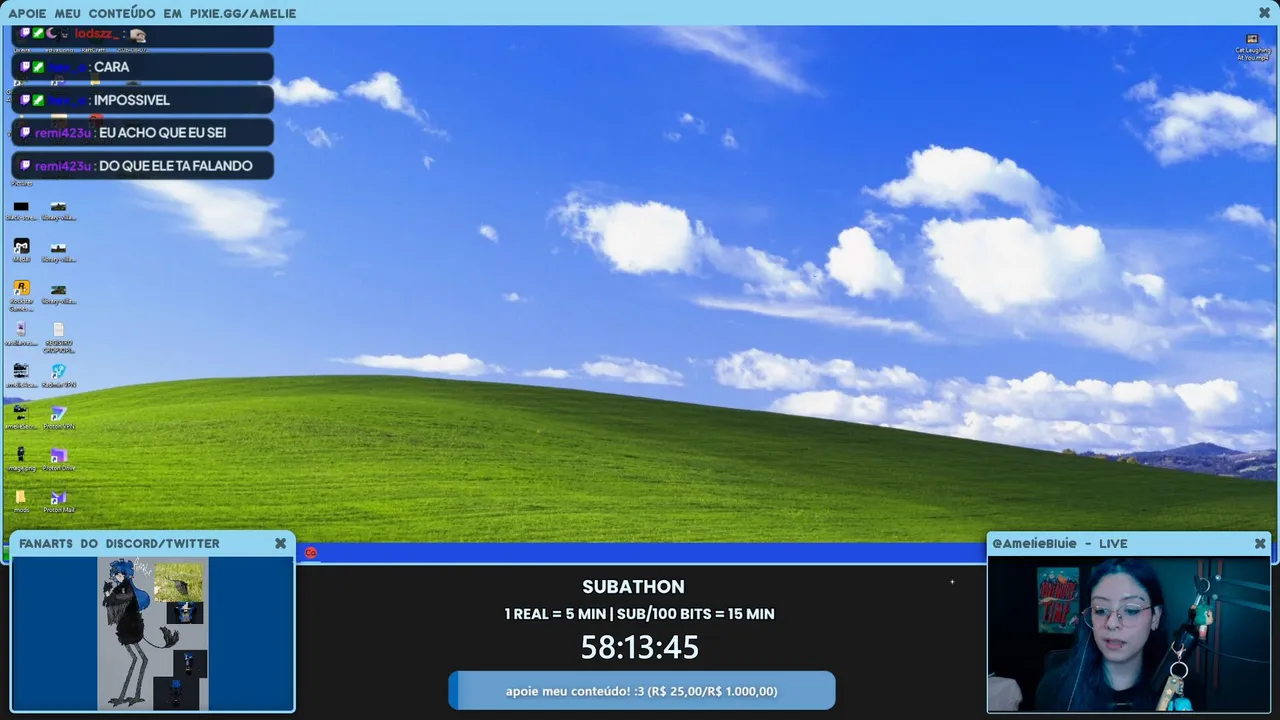1280x720 pixels.
Task: Click the PIXIE.GG/AMELIE title bar text
Action: [243, 13]
